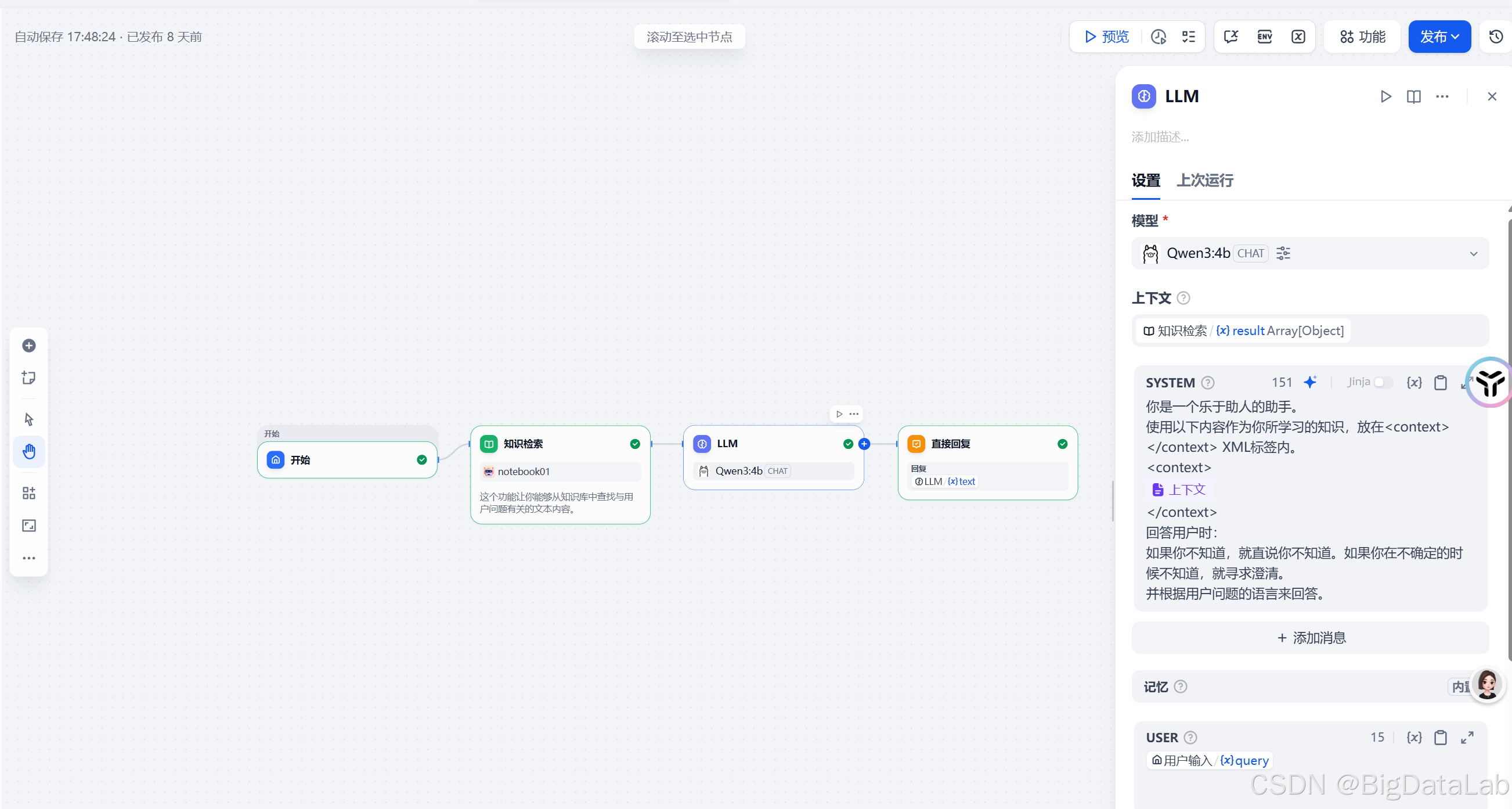The width and height of the screenshot is (1512, 809).
Task: Click the 用户输入 query variable tag
Action: [1209, 760]
